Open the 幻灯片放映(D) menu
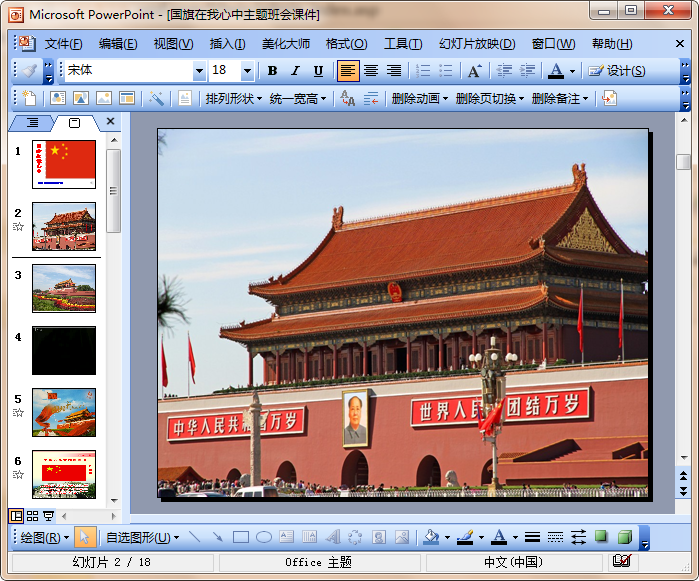This screenshot has height=581, width=699. pos(477,44)
